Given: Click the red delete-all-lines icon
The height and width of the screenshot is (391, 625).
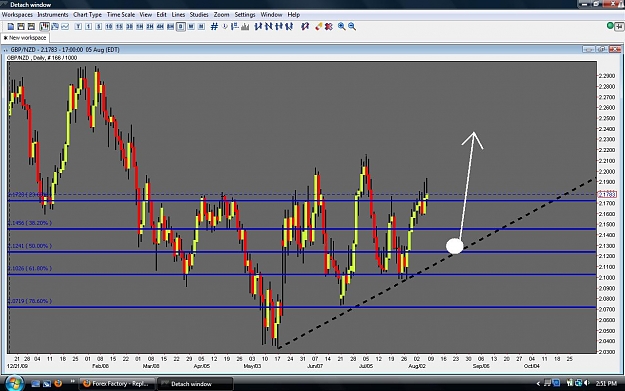Looking at the screenshot, I should [x=329, y=27].
